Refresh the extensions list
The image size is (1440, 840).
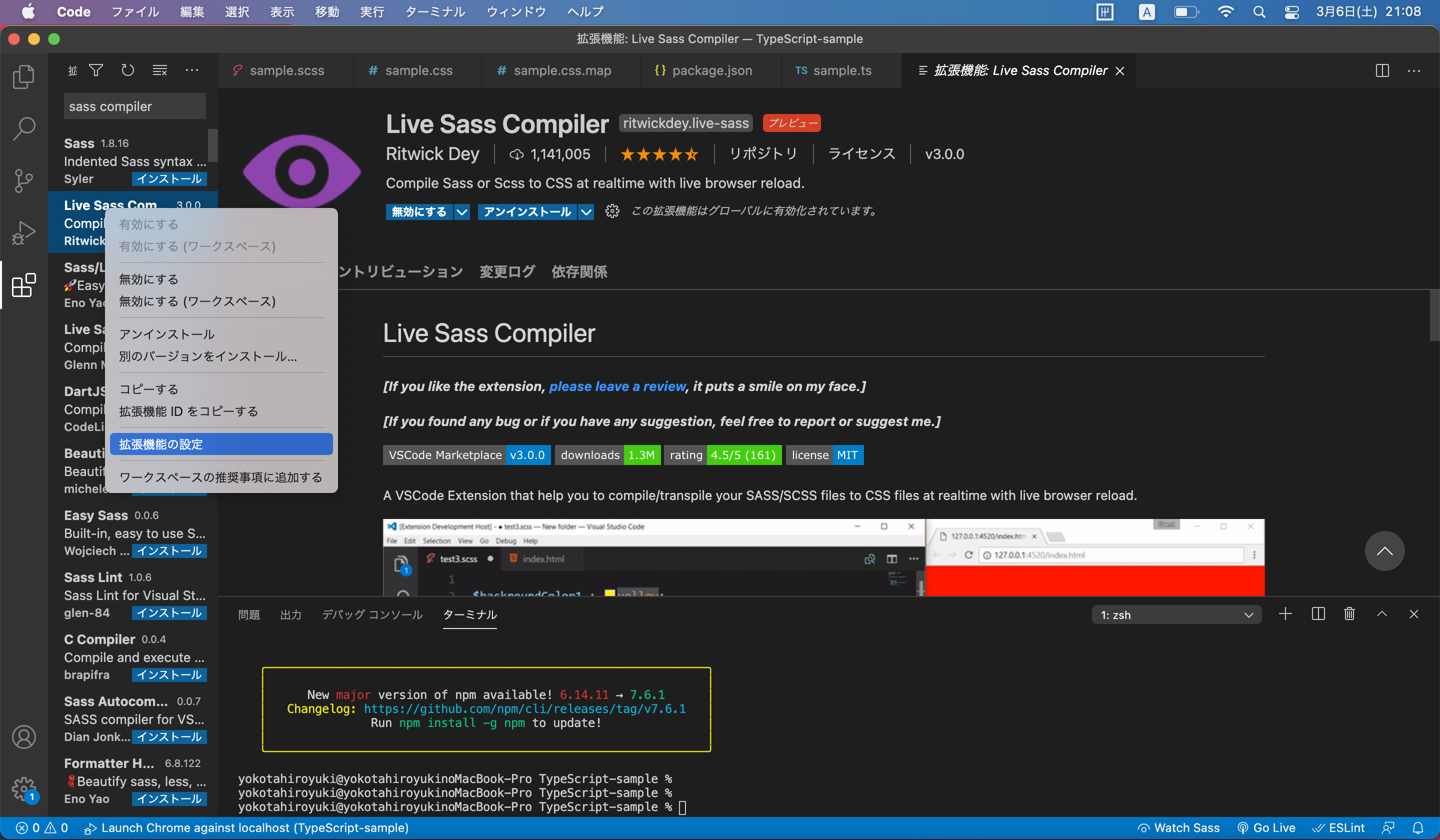pyautogui.click(x=127, y=70)
